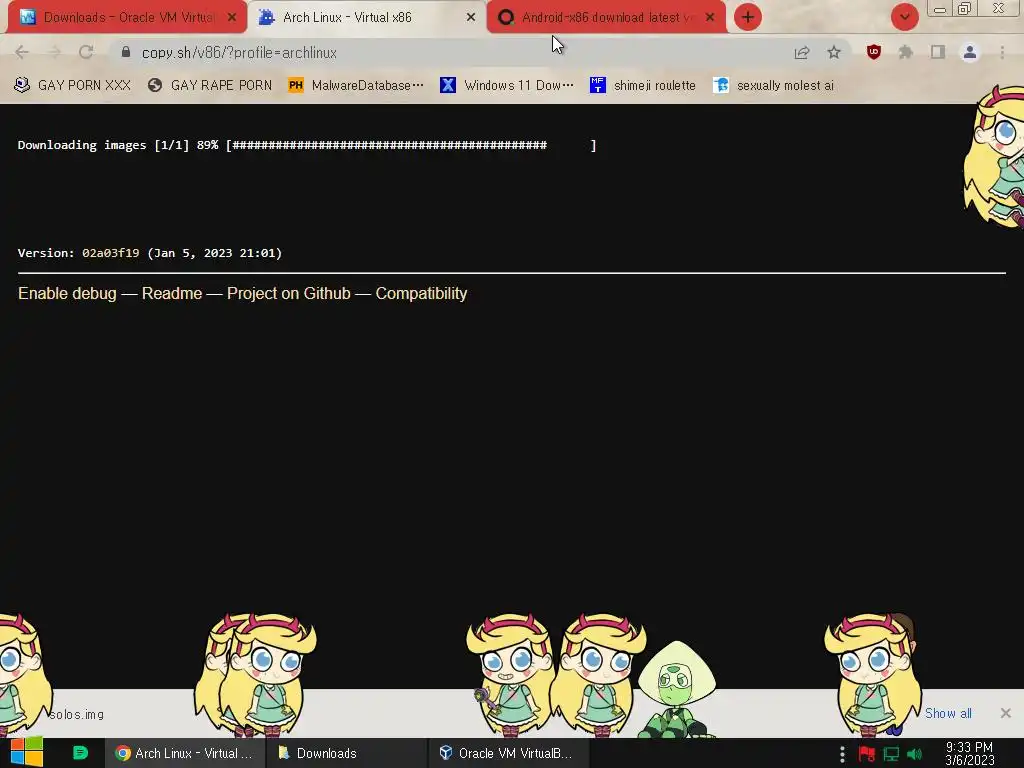This screenshot has height=768, width=1024.
Task: Open the Project on Github link
Action: tap(289, 293)
